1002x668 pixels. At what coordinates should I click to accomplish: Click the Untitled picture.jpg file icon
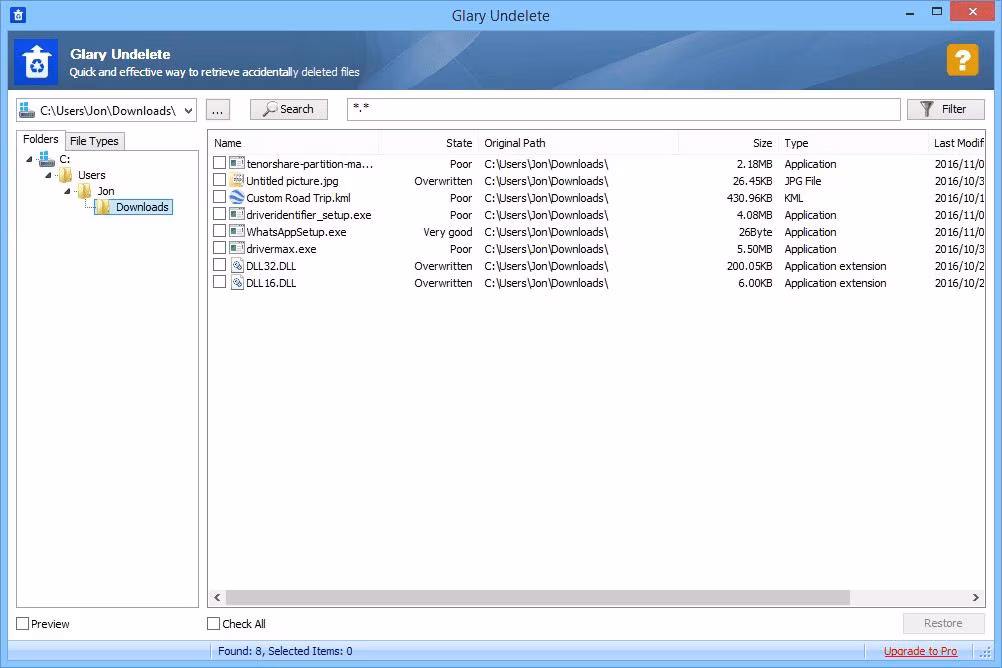pyautogui.click(x=237, y=180)
